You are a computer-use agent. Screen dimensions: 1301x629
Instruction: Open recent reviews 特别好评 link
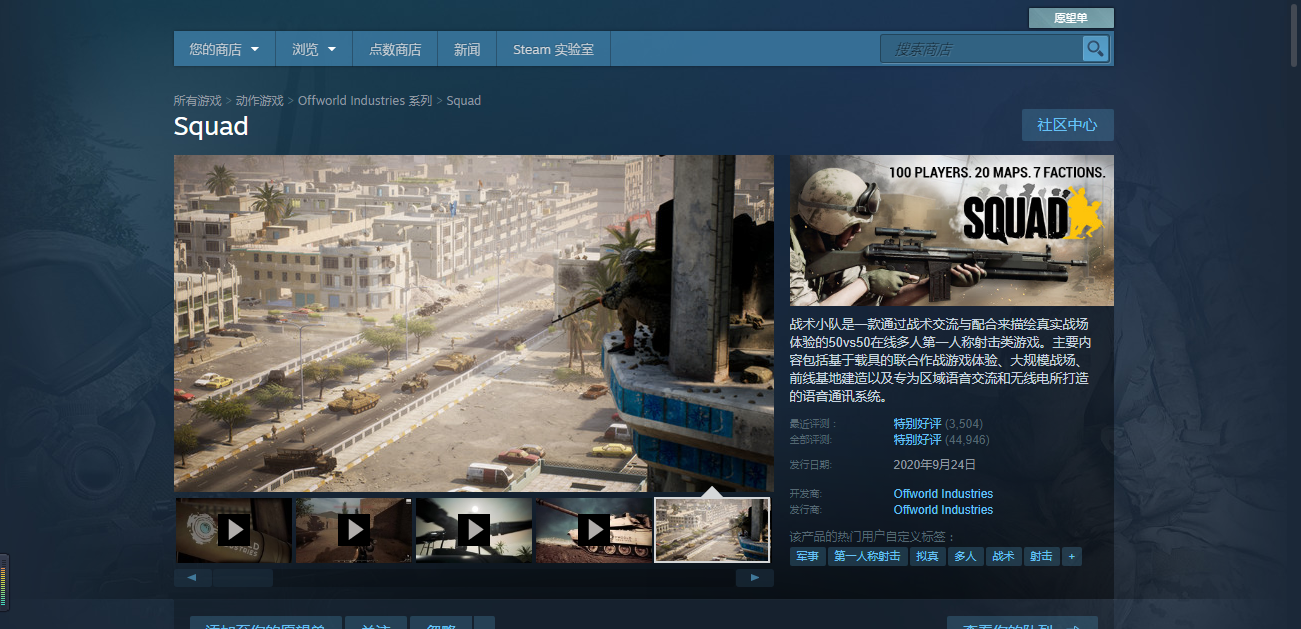pos(918,424)
